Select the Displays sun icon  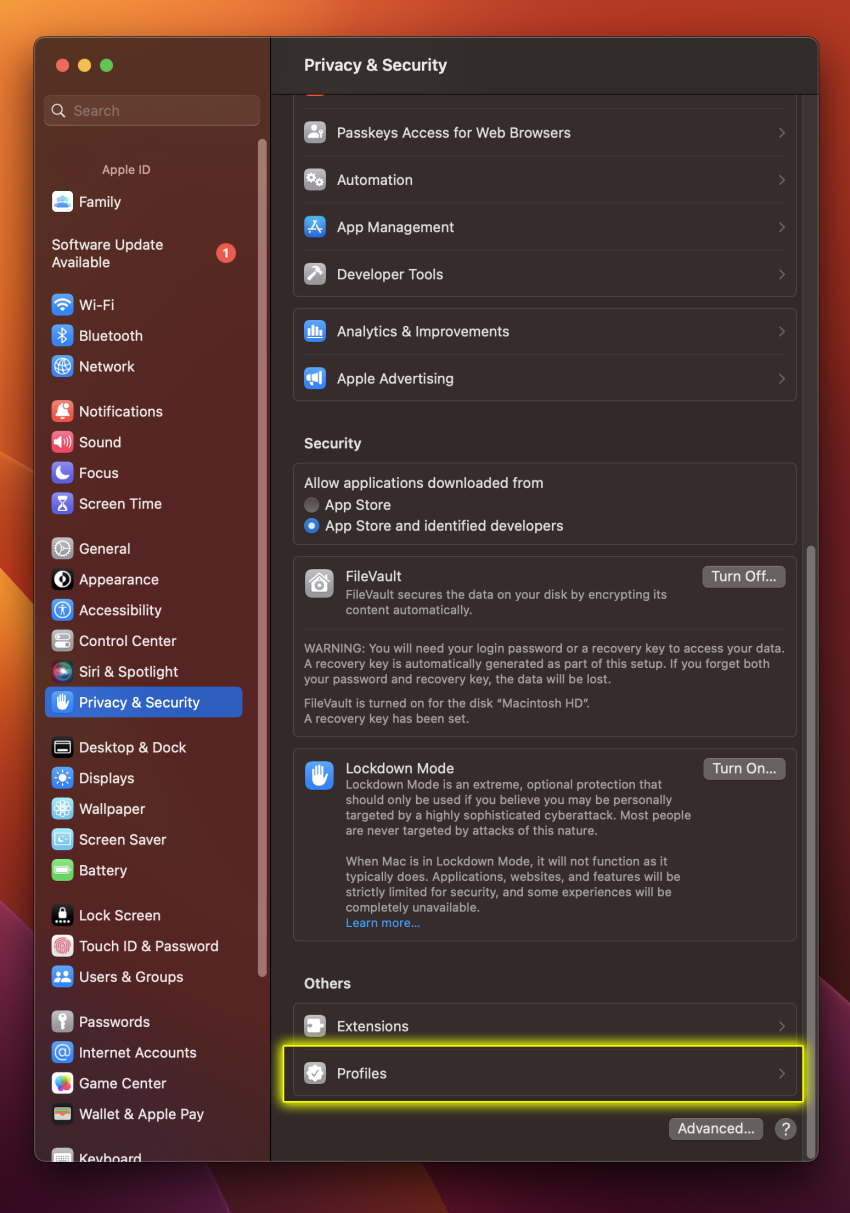(x=62, y=778)
